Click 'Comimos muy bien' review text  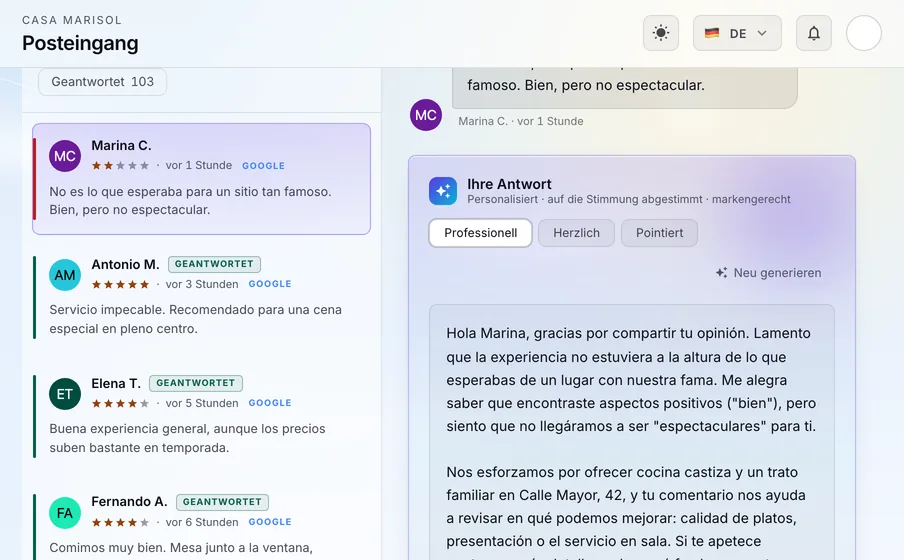[181, 548]
